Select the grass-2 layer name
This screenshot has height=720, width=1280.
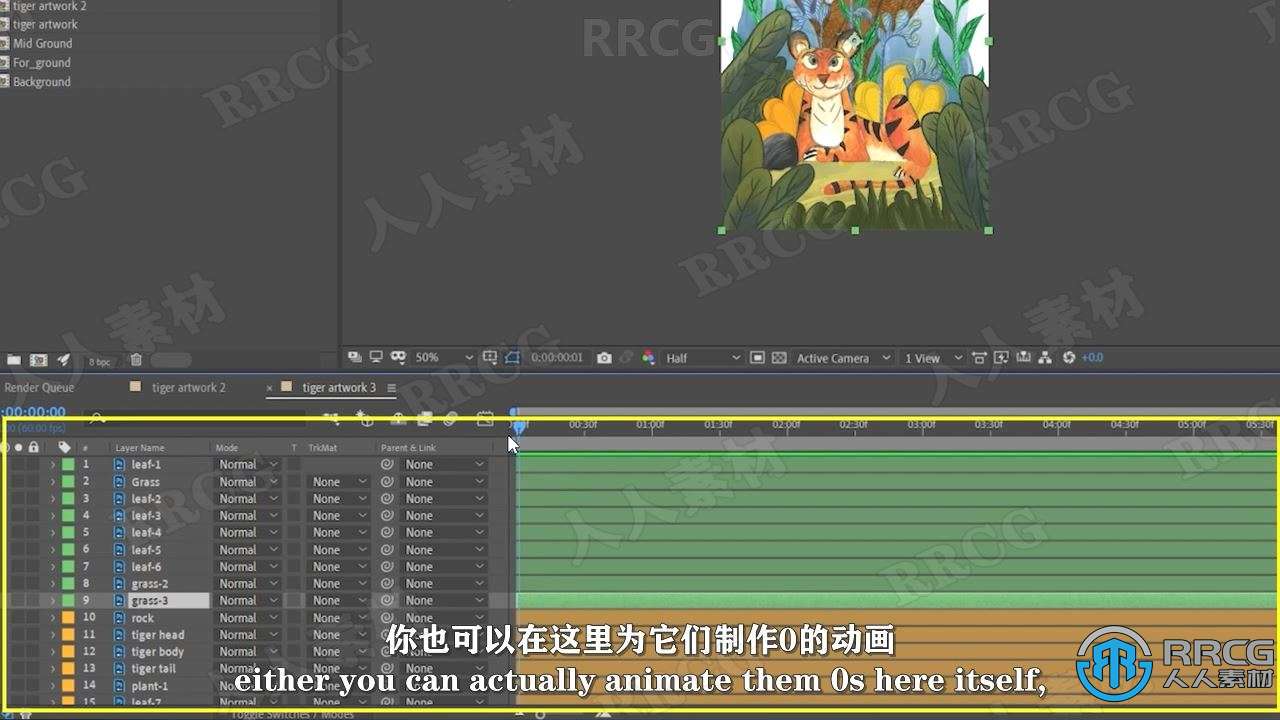tap(149, 583)
